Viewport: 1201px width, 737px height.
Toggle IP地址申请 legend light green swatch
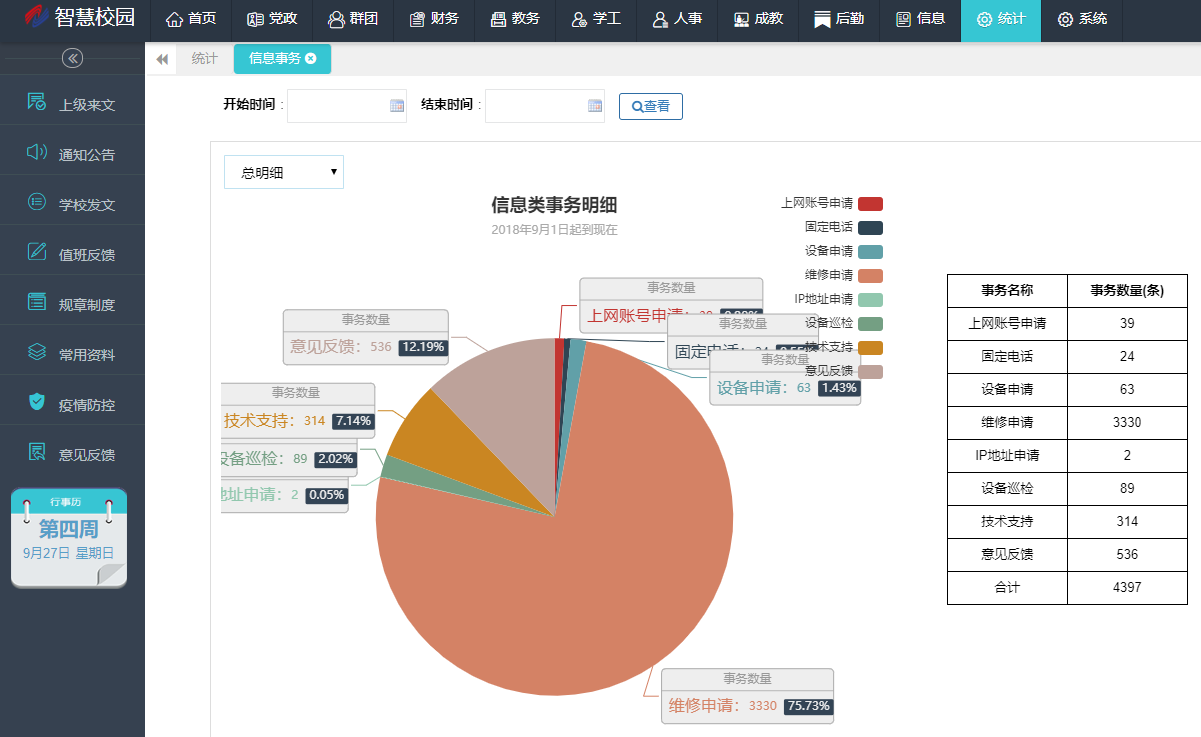pyautogui.click(x=870, y=300)
